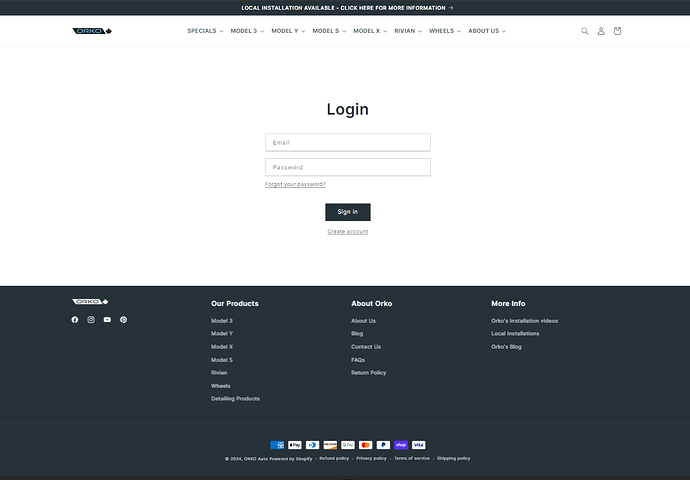690x480 pixels.
Task: Click the Sign in button
Action: [x=348, y=212]
